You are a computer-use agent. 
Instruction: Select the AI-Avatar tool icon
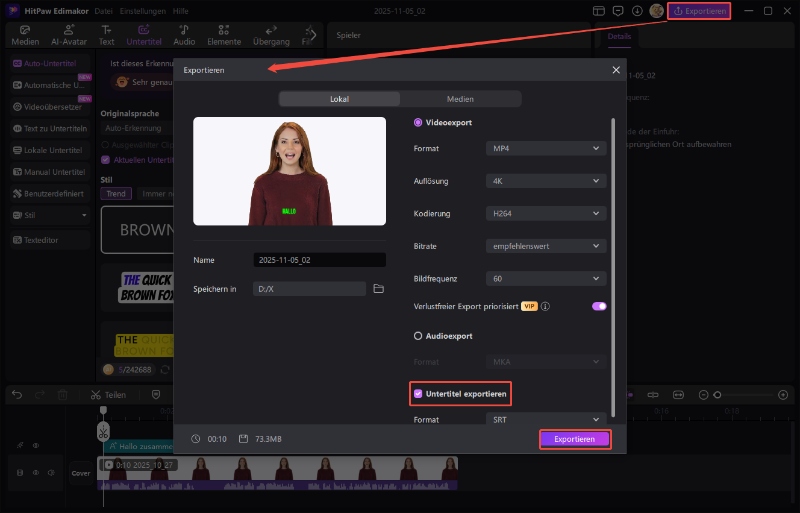click(x=69, y=36)
